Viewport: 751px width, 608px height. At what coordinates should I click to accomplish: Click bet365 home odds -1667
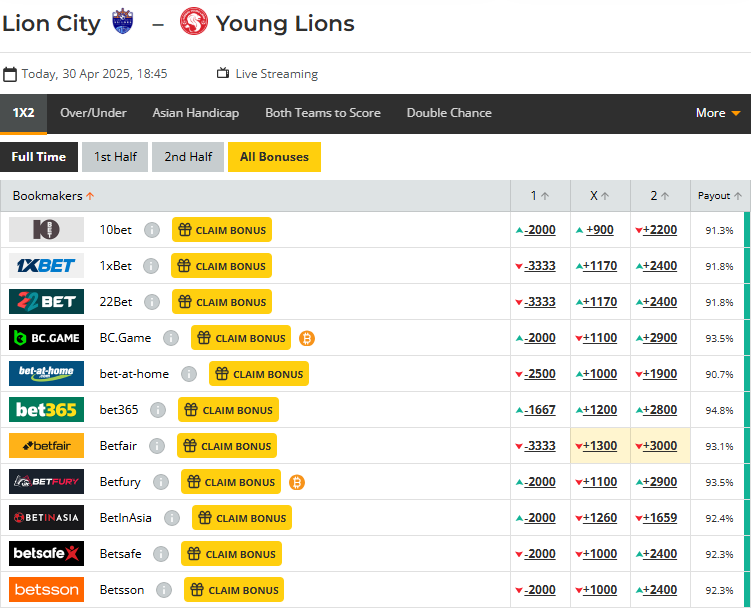tap(540, 410)
